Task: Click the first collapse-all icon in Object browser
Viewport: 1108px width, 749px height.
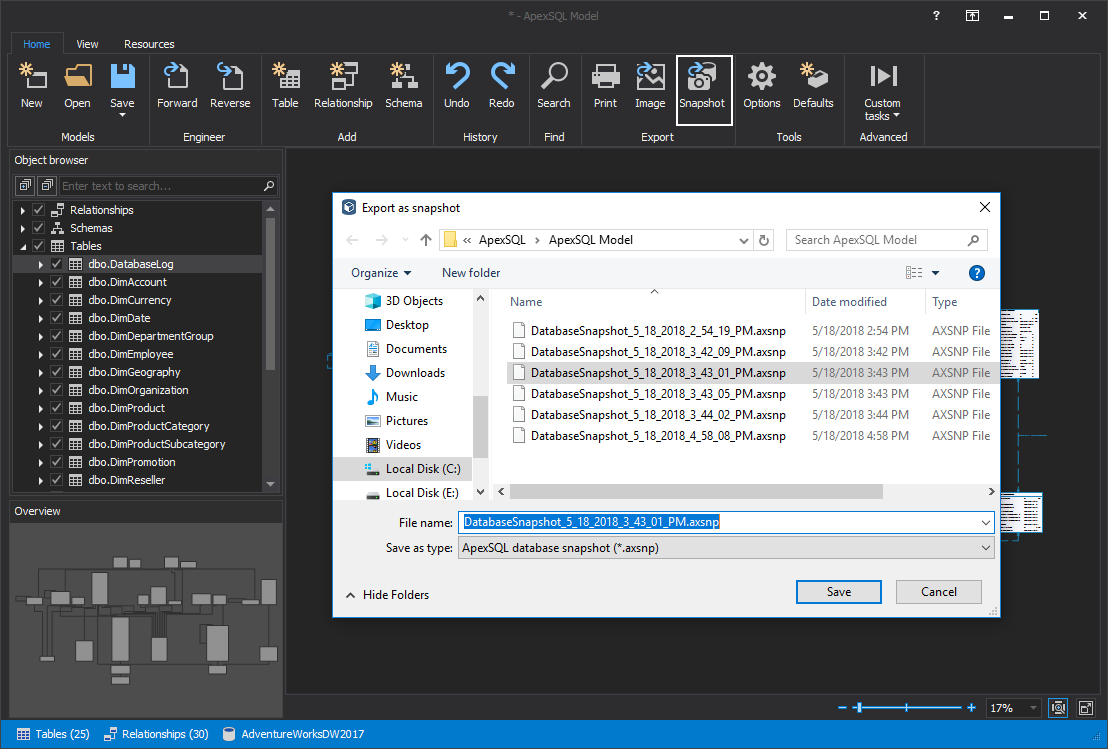Action: 25,186
